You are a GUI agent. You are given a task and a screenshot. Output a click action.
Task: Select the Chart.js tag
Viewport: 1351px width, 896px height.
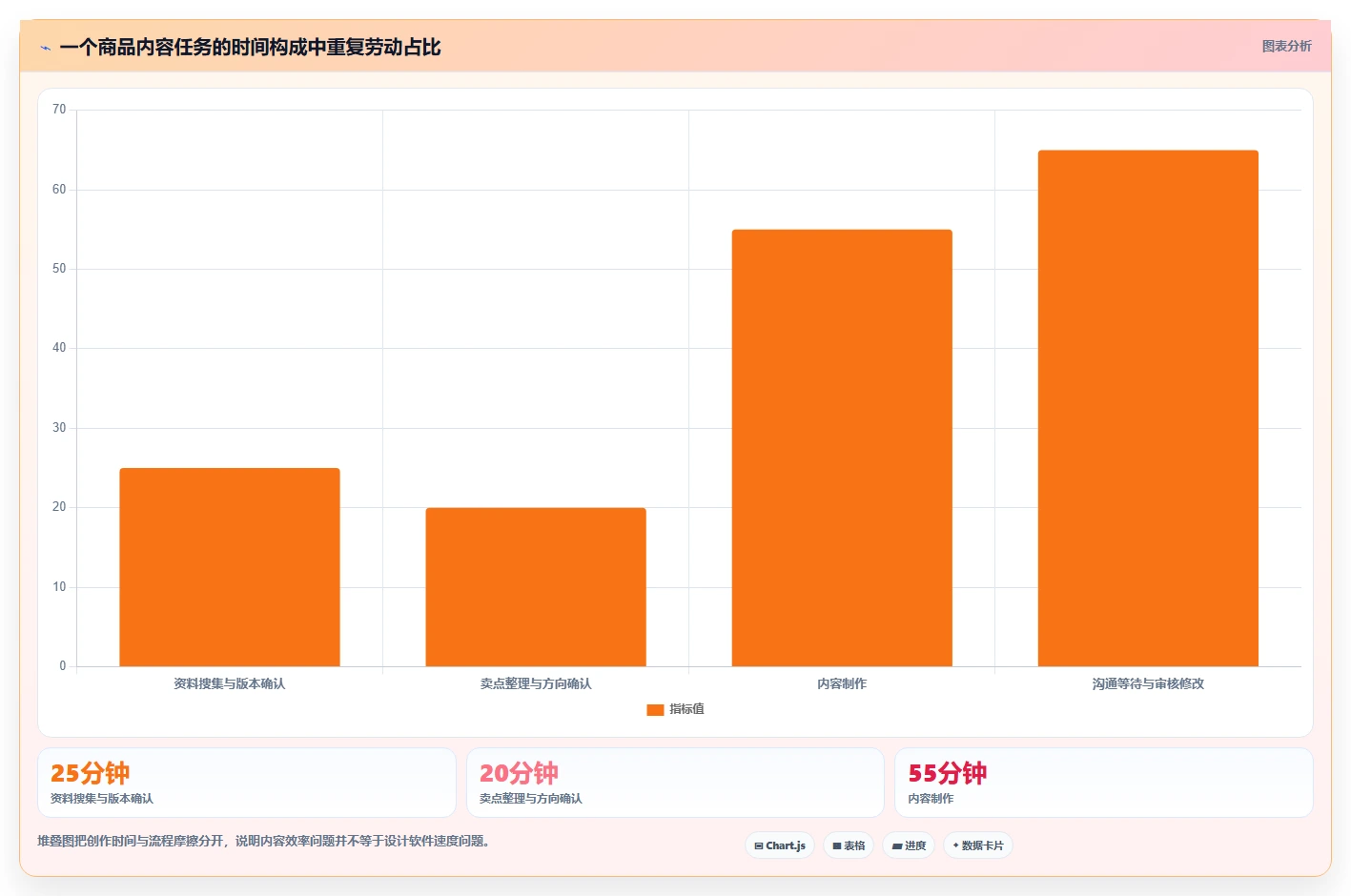point(780,845)
